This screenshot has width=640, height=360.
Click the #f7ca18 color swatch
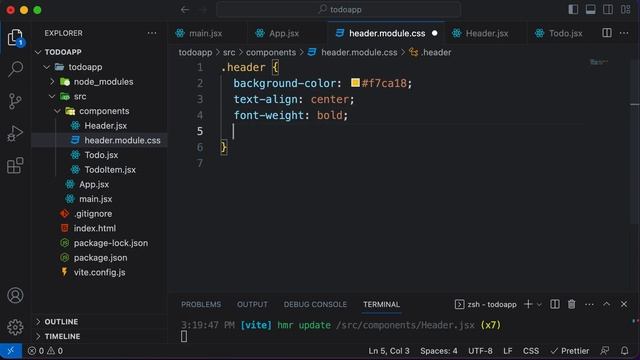click(355, 83)
